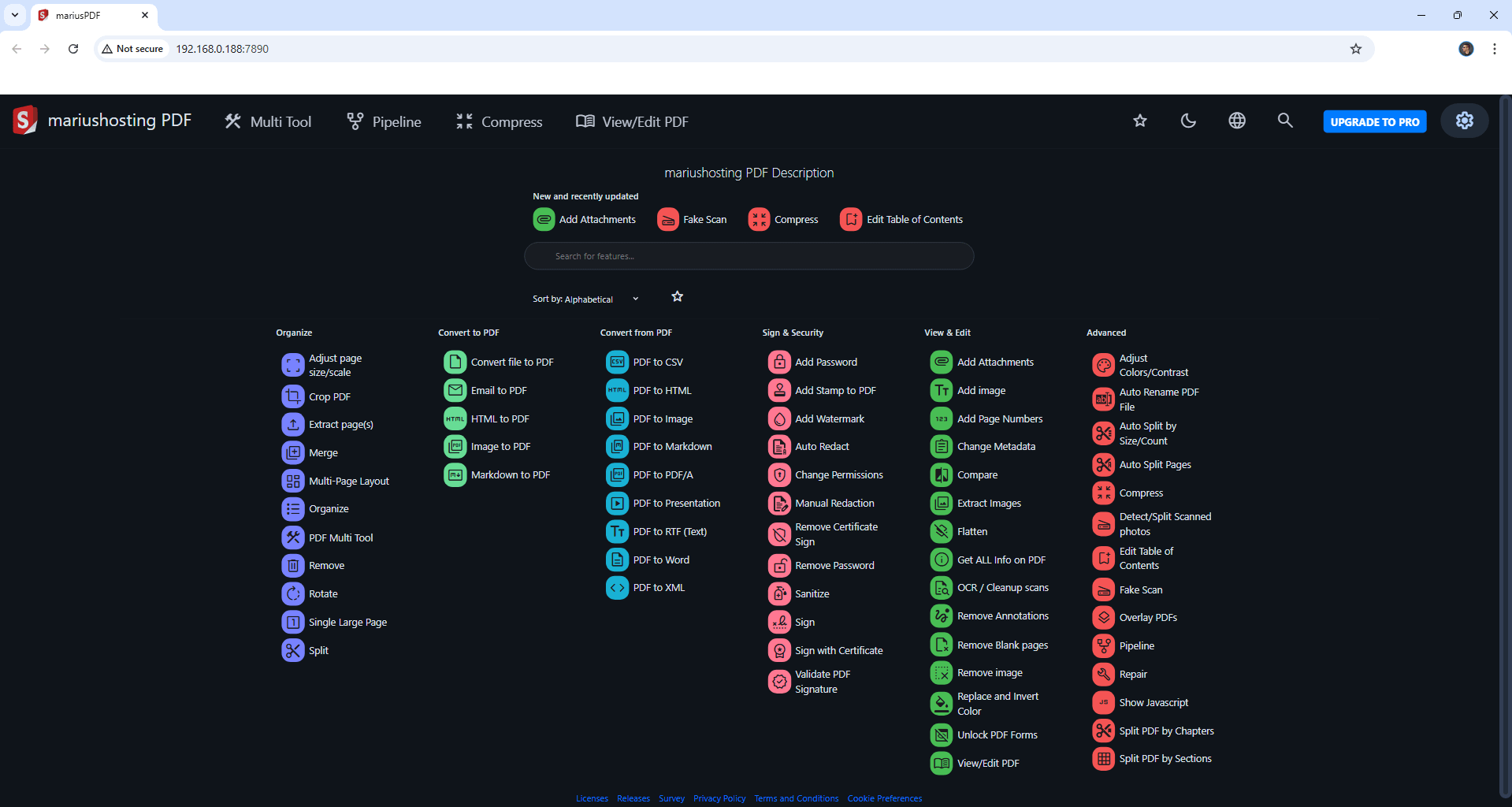Click the Repair tool icon
Screen dimensions: 1512x807
point(1104,674)
